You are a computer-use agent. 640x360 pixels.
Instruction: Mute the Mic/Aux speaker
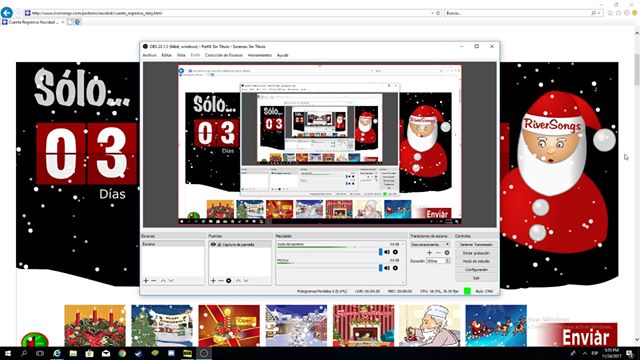pos(387,268)
